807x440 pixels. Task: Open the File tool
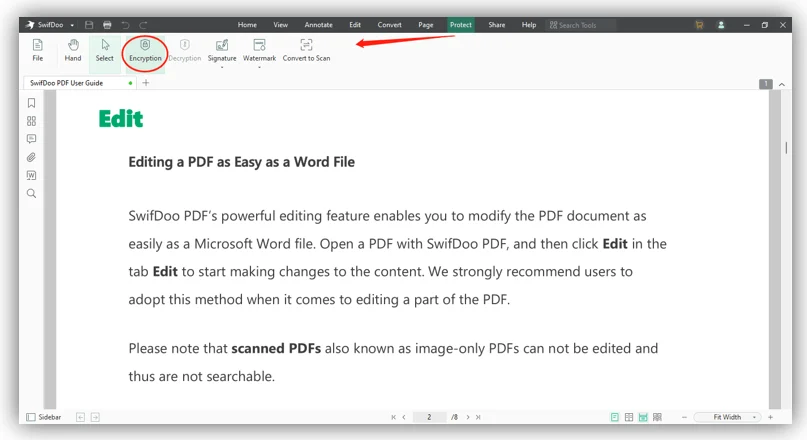point(38,50)
